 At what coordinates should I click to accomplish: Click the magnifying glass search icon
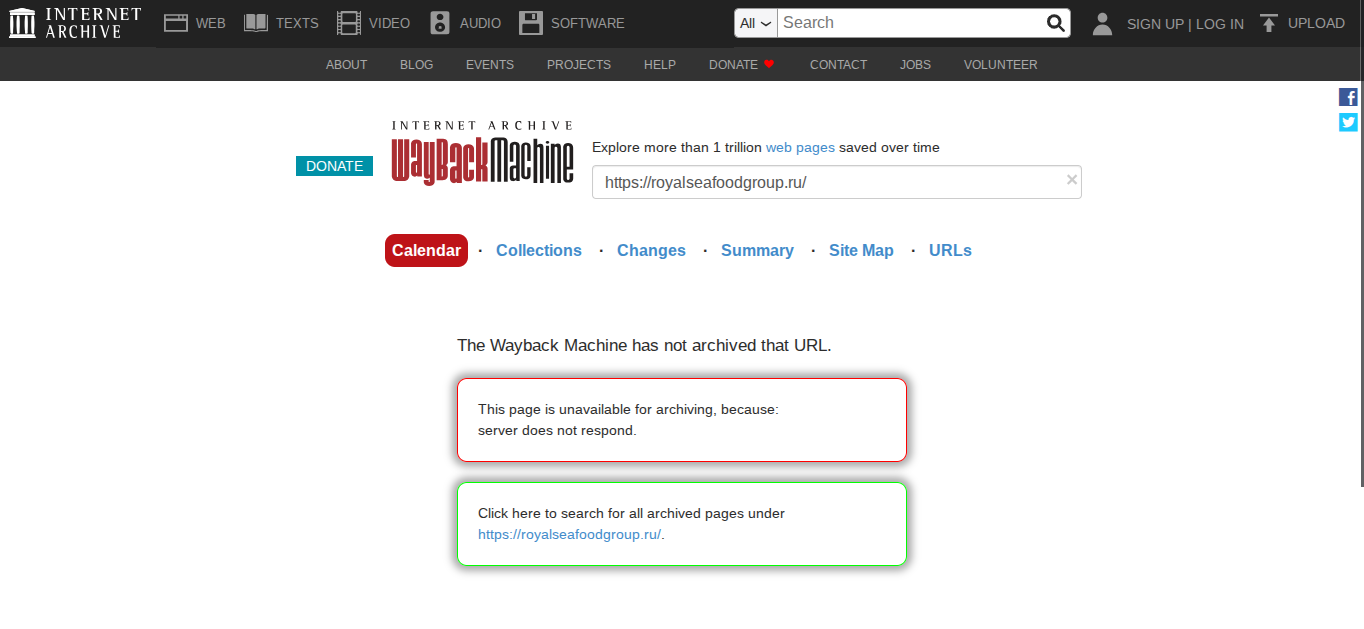pos(1055,23)
